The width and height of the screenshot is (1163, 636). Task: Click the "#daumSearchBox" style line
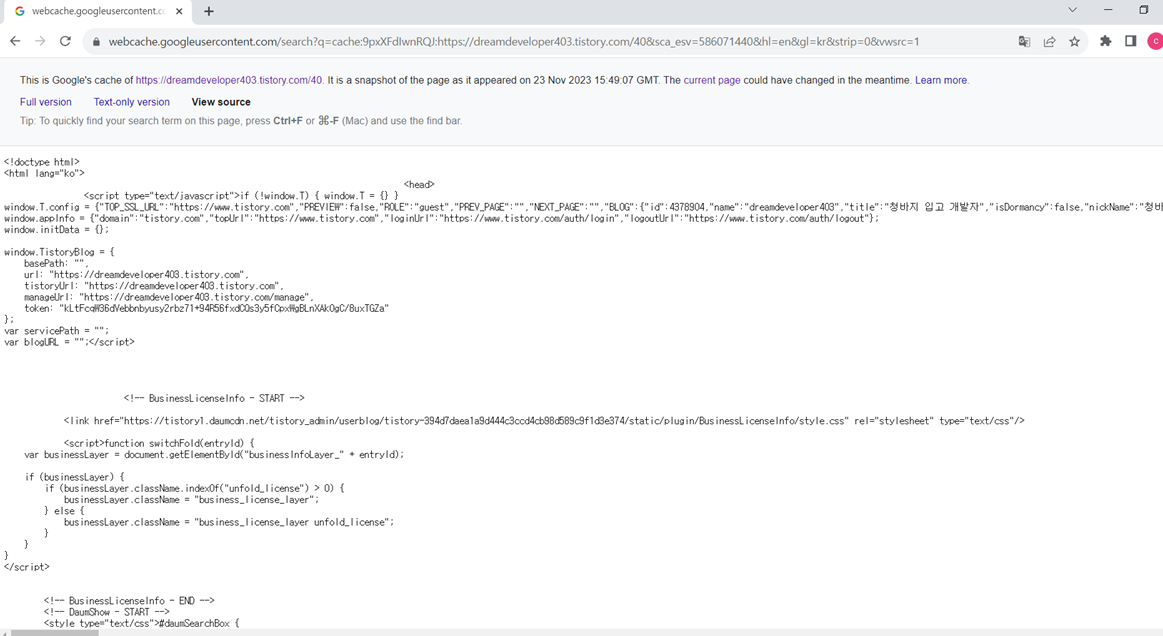tap(142, 623)
